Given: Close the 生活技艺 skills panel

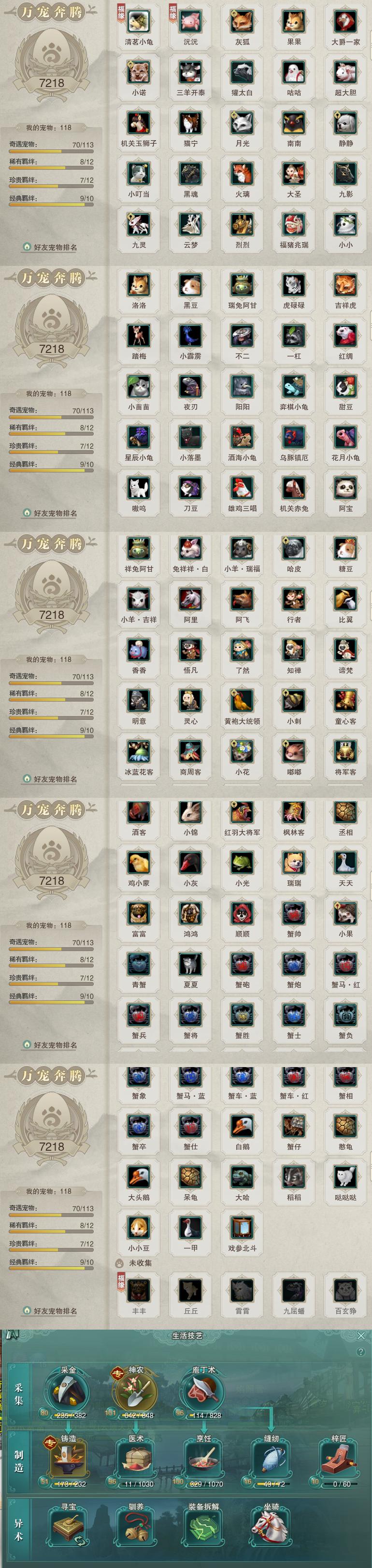Looking at the screenshot, I should (x=361, y=1335).
